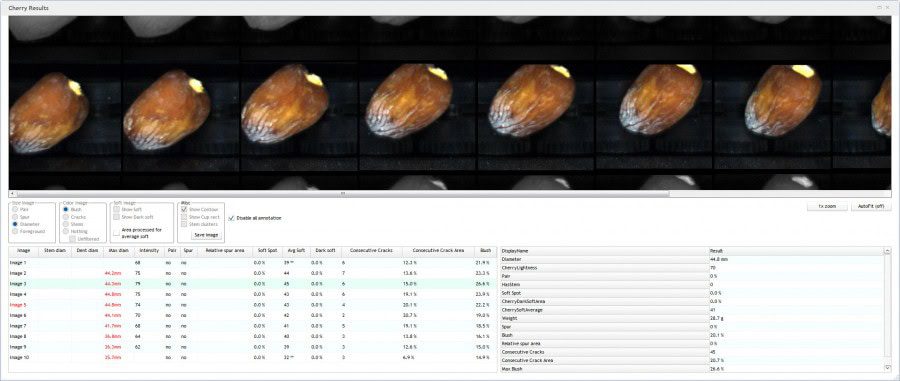
Task: Click the CherryLightness result row
Action: coord(692,268)
